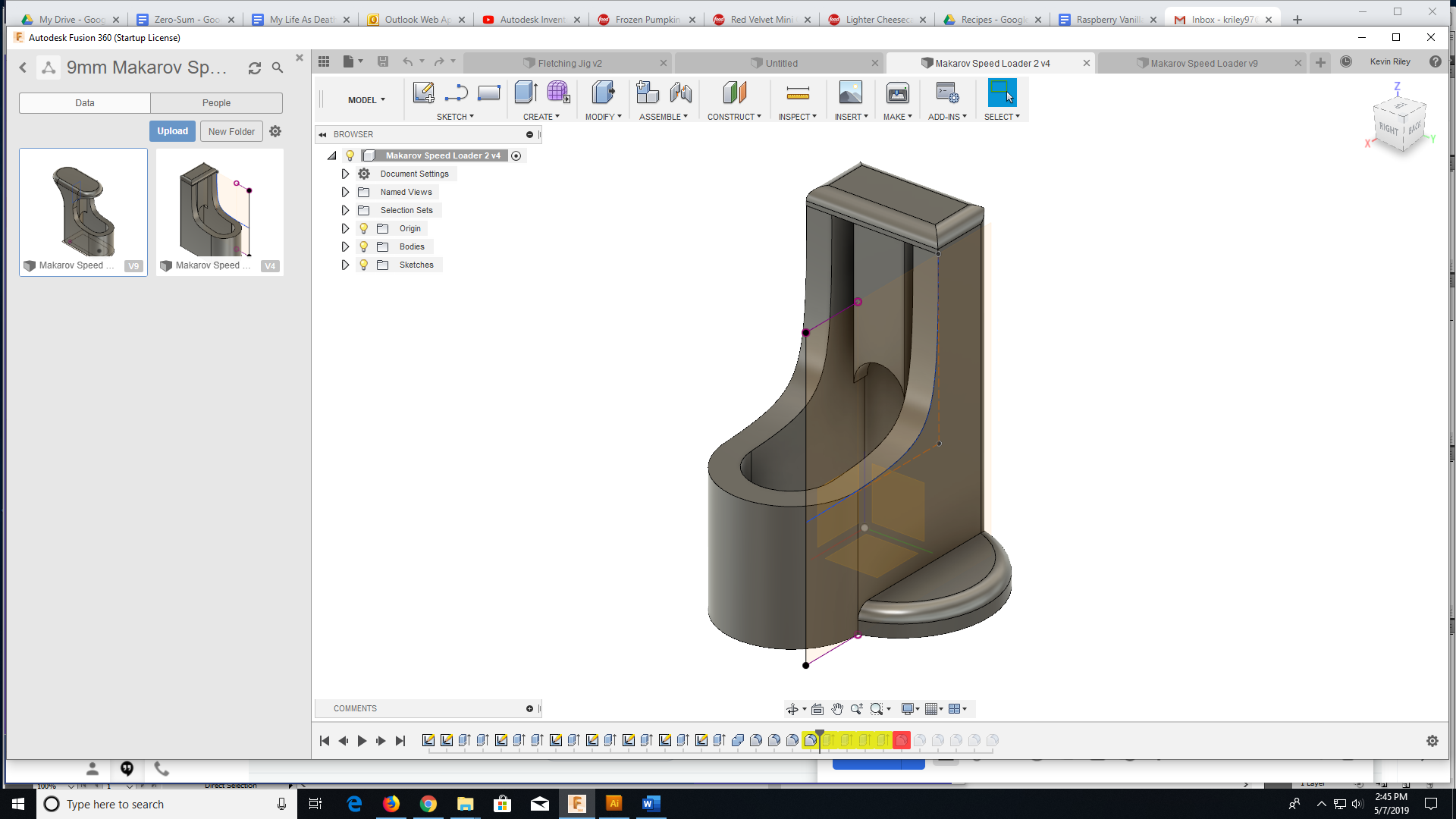Expand the Named Views tree node
Viewport: 1456px width, 819px height.
(x=345, y=192)
